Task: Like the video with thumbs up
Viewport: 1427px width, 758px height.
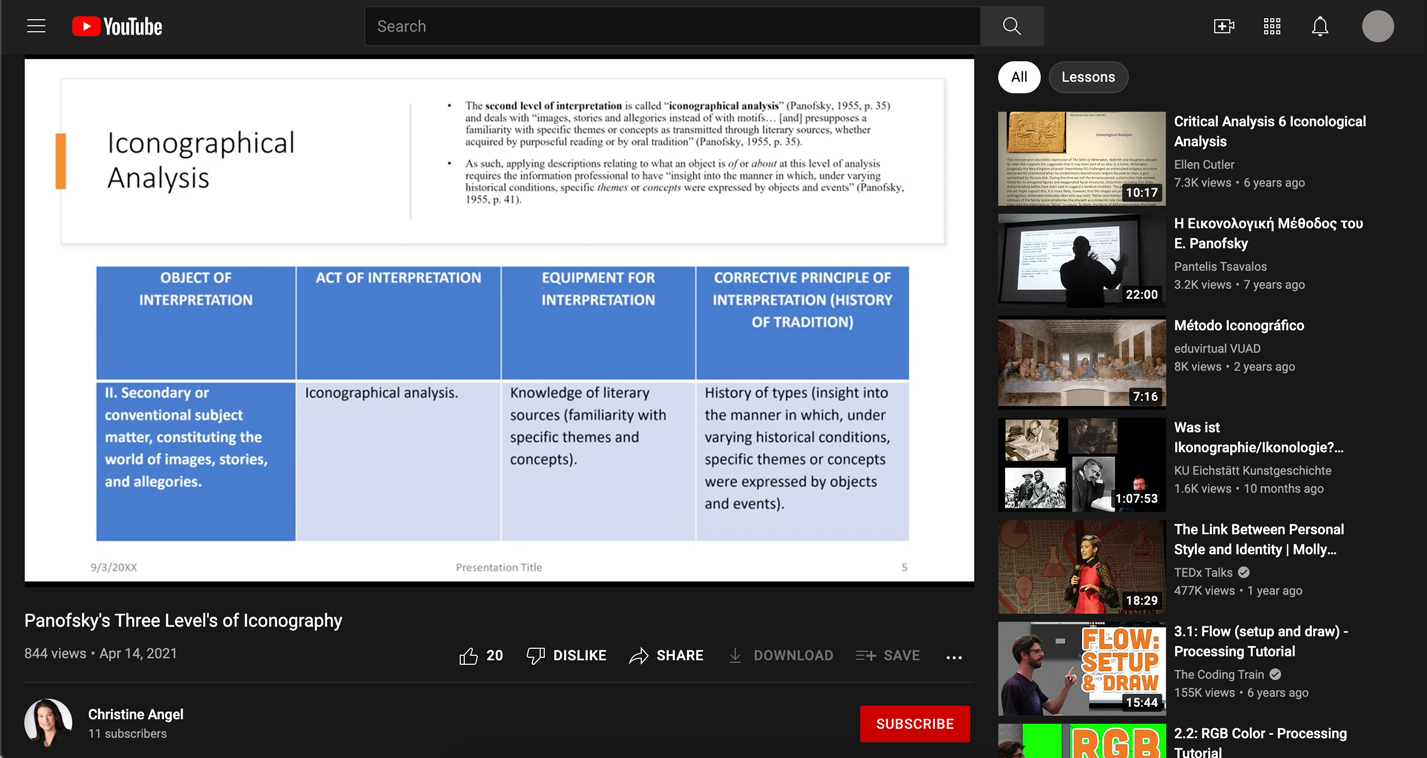Action: pyautogui.click(x=481, y=656)
